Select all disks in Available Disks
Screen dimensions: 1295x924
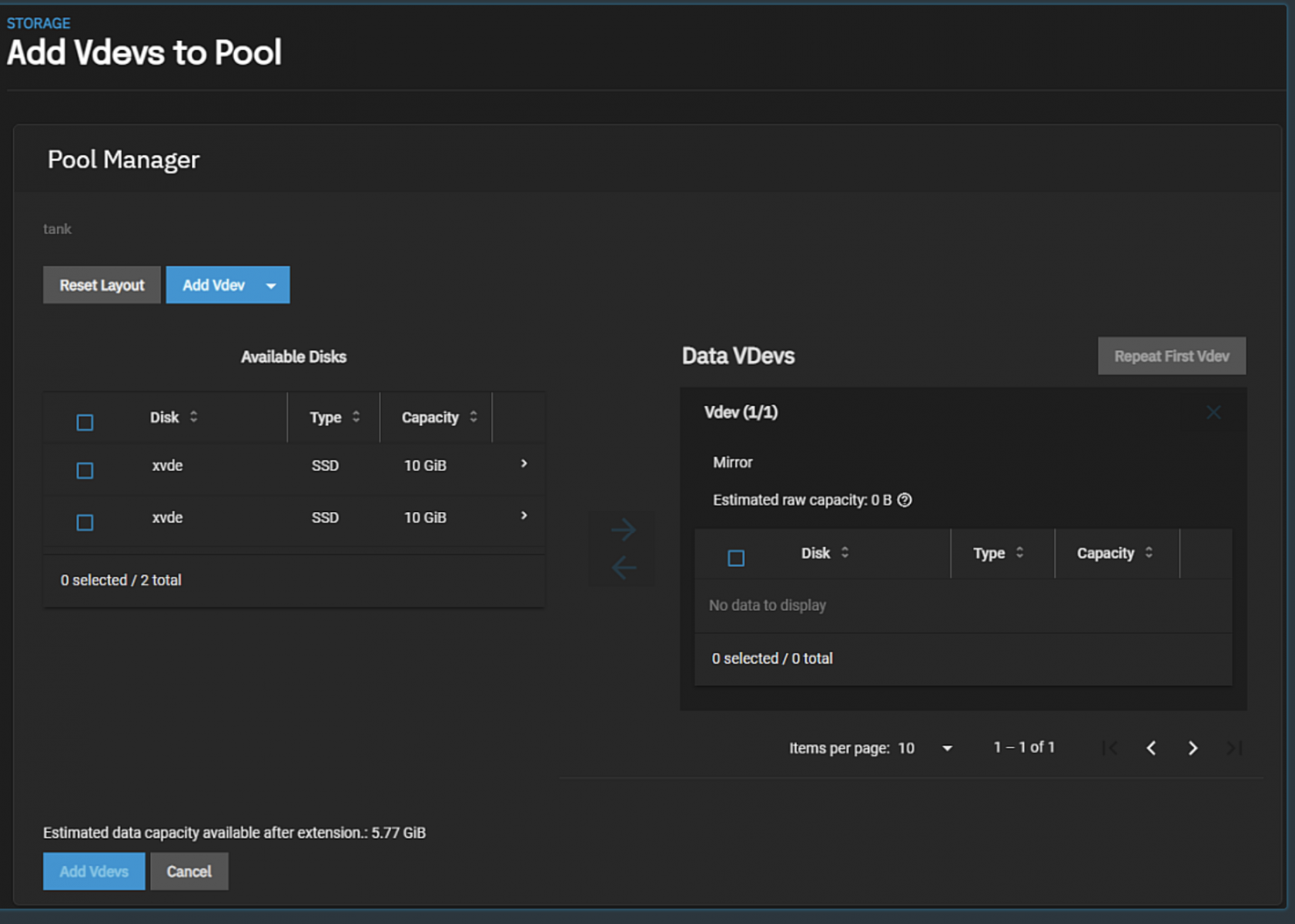click(x=85, y=422)
